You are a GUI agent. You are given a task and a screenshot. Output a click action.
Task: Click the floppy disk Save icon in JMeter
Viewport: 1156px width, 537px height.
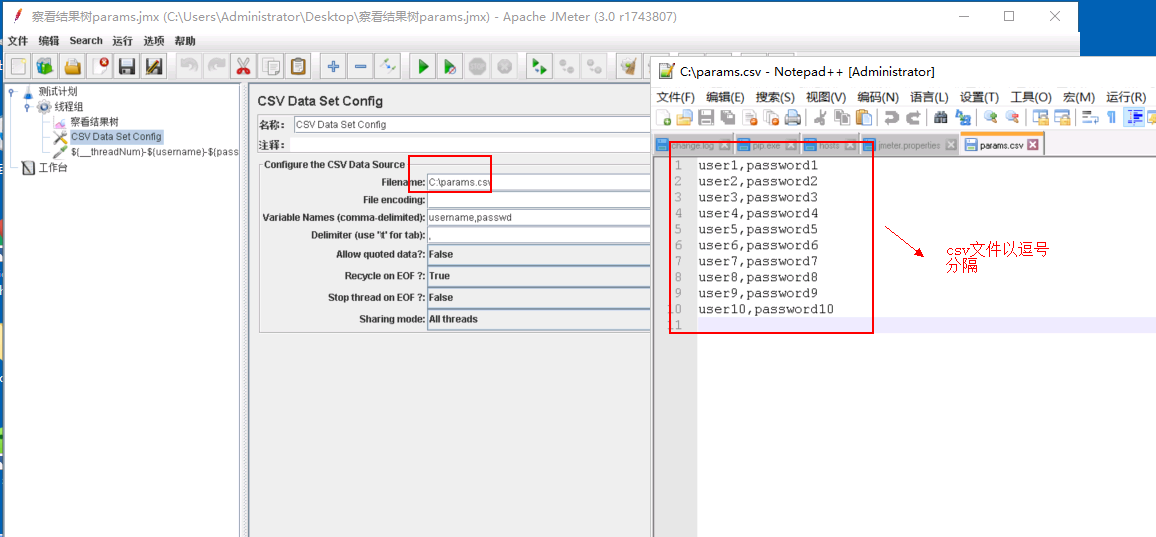[127, 67]
